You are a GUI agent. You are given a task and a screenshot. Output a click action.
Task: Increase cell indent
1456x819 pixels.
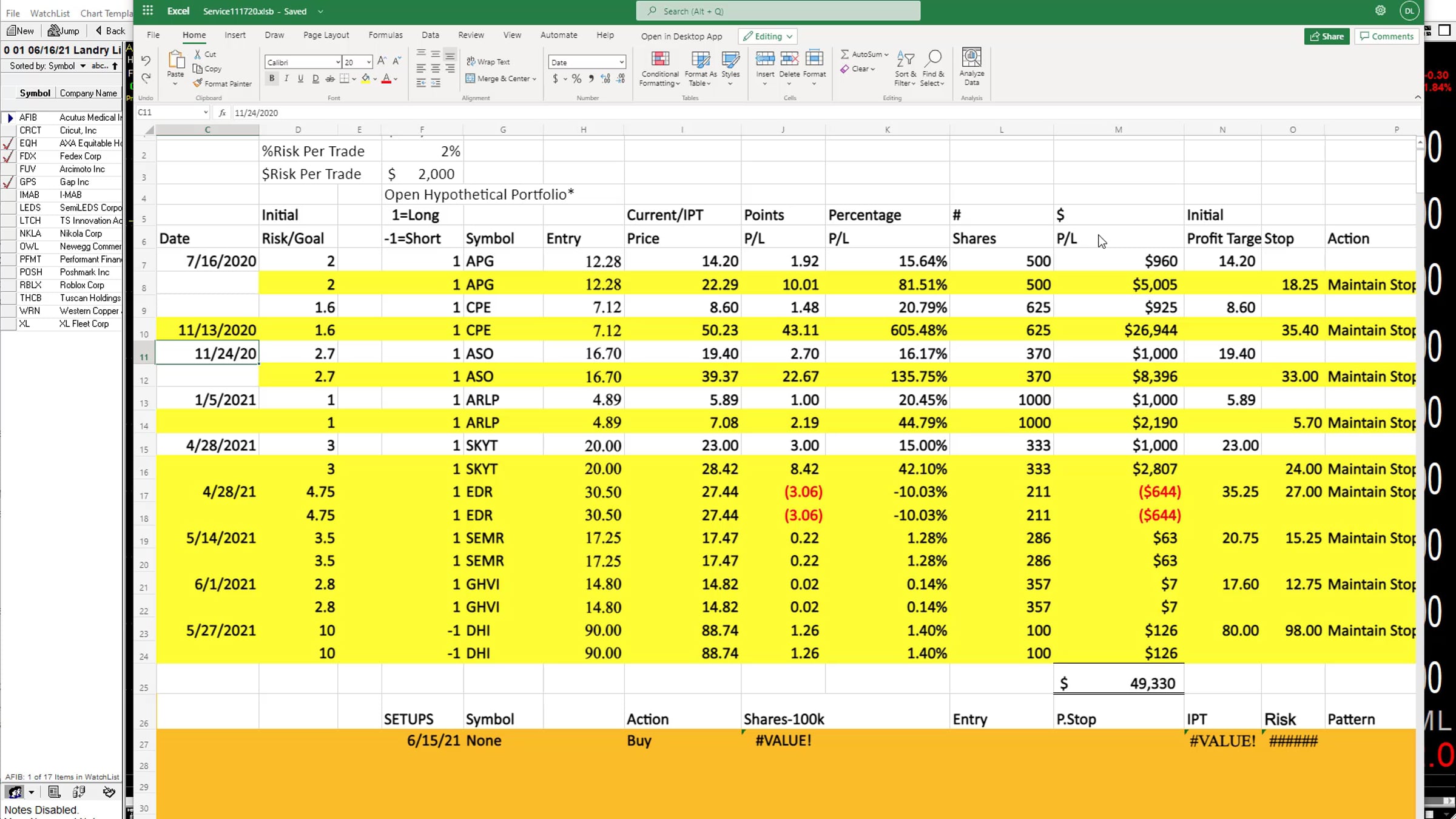click(436, 83)
